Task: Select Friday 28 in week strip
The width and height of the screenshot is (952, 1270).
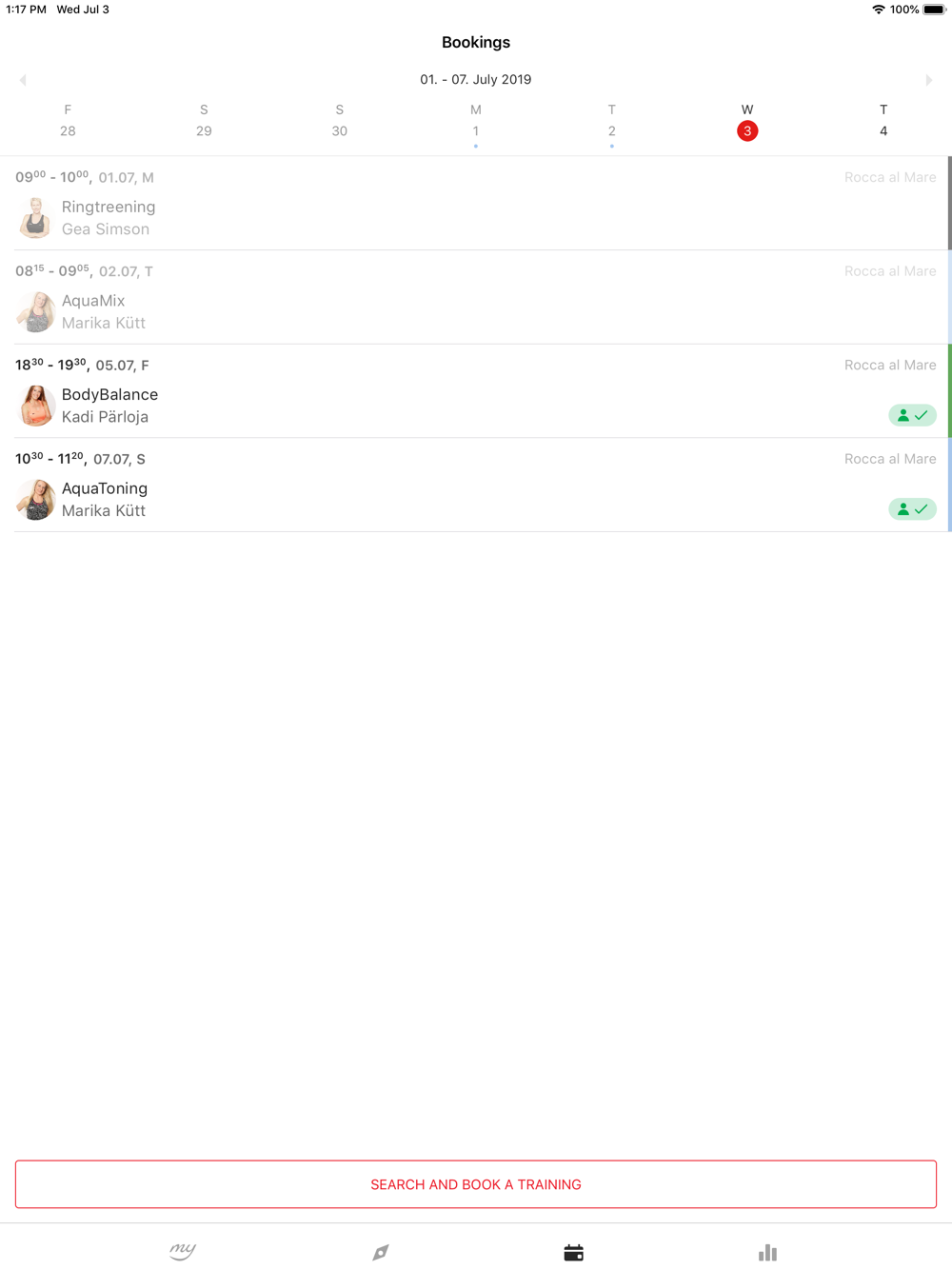Action: [68, 122]
